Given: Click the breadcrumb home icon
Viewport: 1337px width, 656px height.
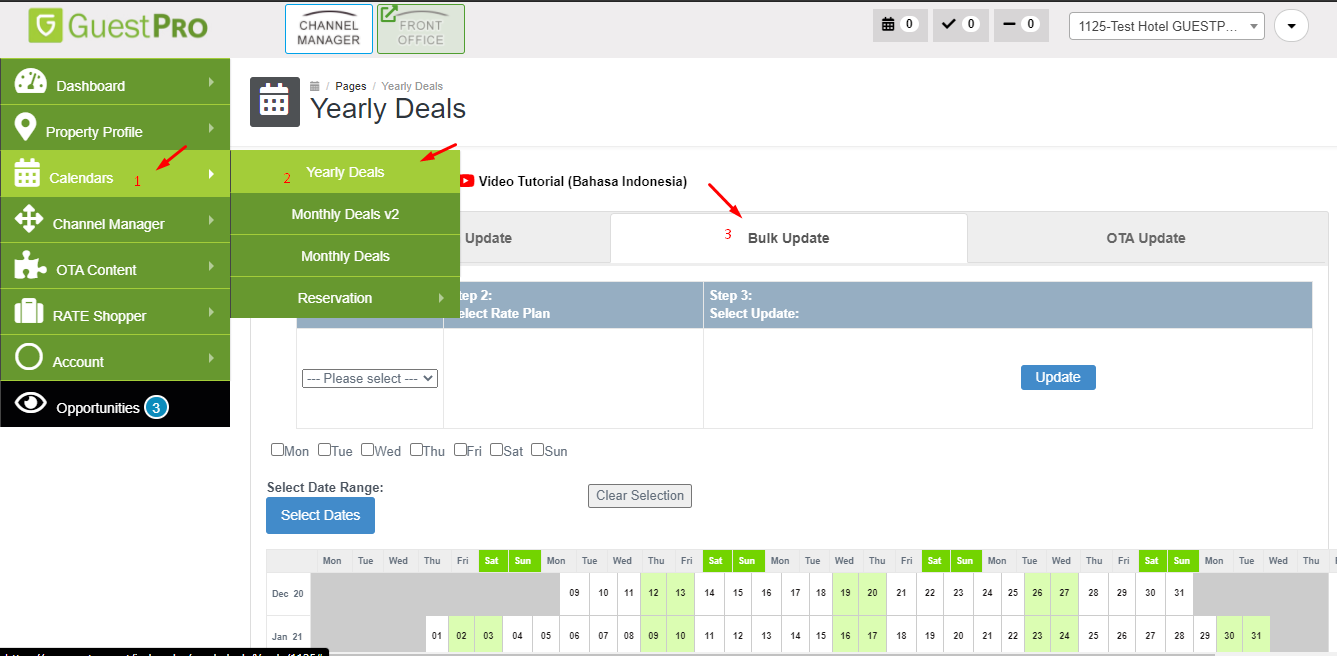Looking at the screenshot, I should coord(315,86).
